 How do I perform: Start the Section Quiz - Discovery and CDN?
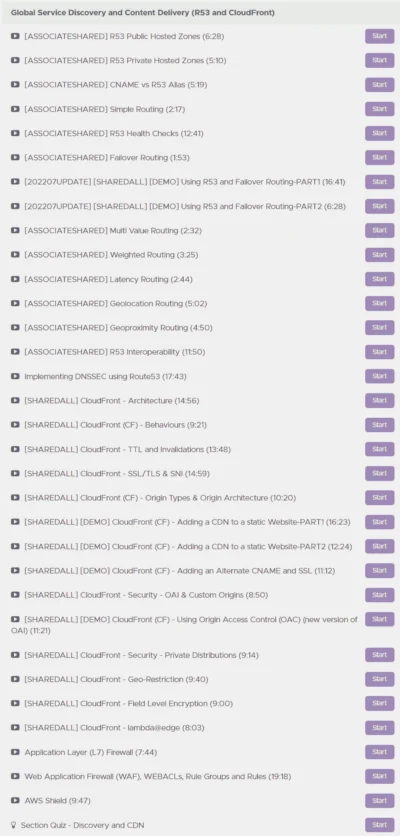click(x=380, y=825)
